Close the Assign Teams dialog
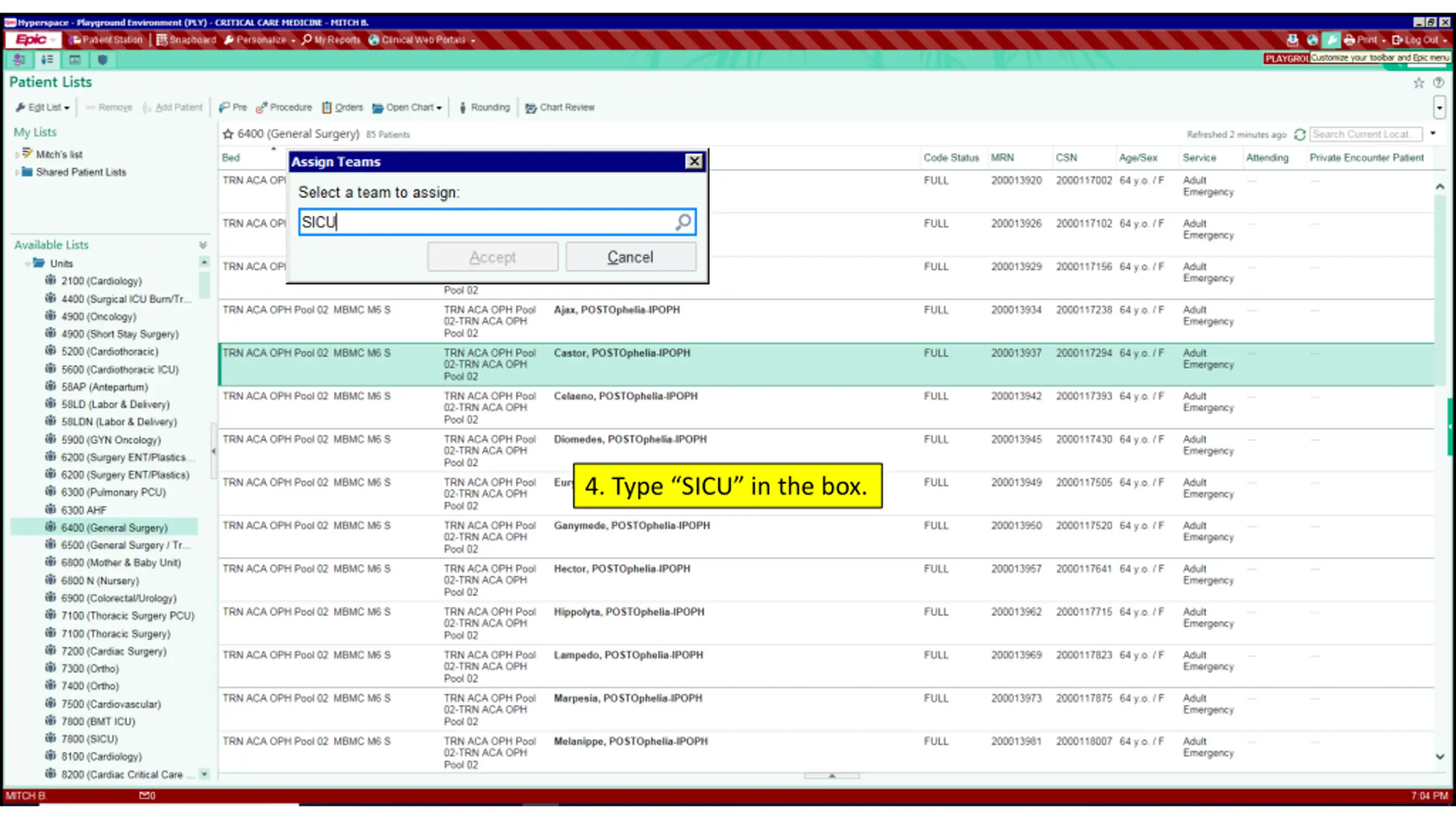 pyautogui.click(x=694, y=162)
